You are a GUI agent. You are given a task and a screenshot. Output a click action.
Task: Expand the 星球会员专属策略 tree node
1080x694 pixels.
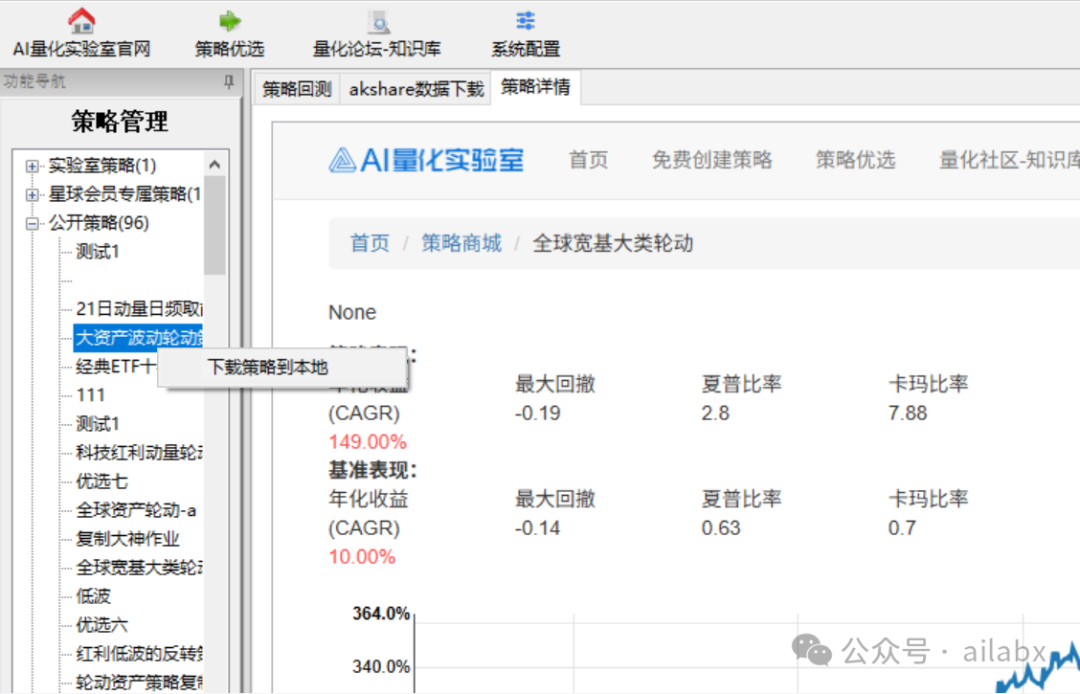click(32, 195)
